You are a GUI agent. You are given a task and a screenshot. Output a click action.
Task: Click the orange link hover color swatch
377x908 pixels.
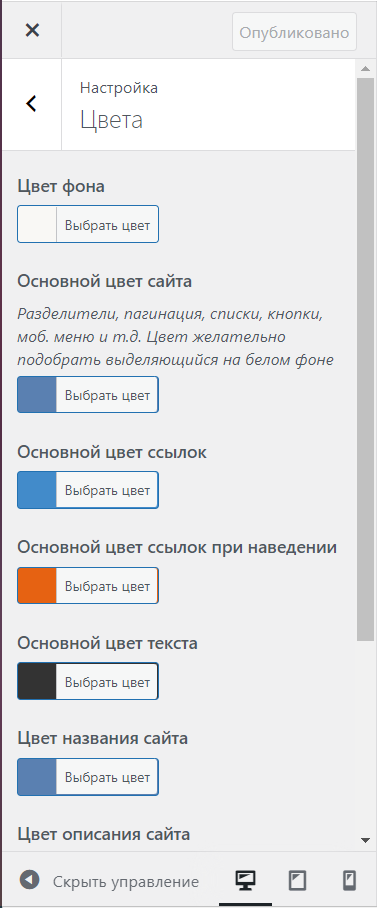tap(37, 585)
